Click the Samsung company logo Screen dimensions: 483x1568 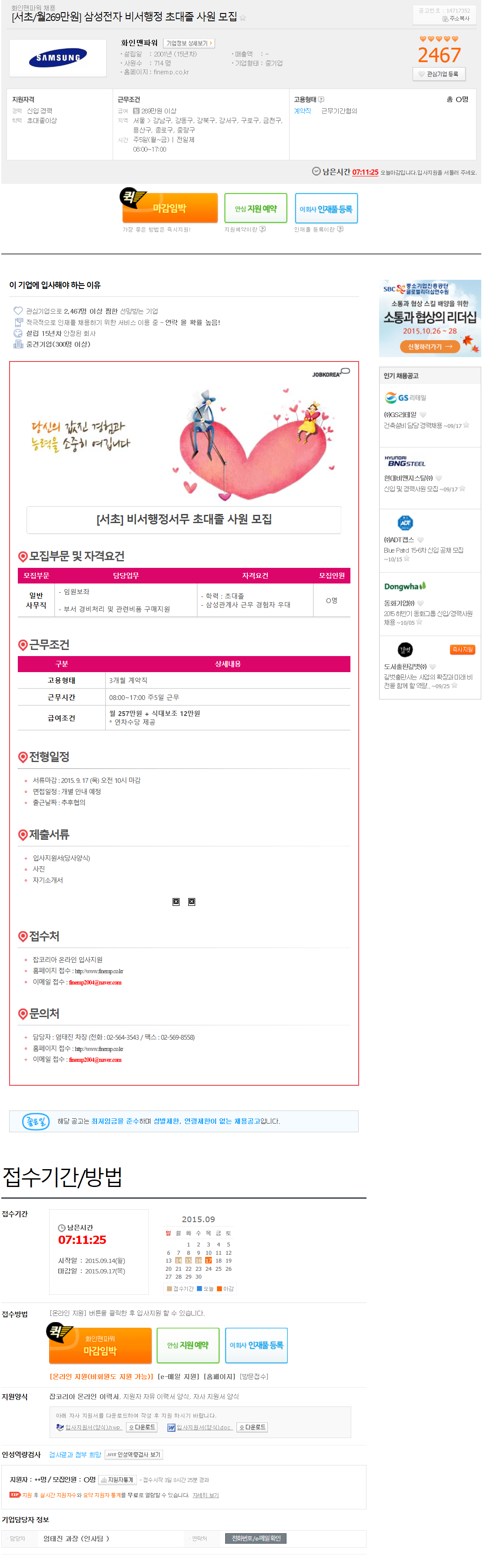(x=58, y=58)
